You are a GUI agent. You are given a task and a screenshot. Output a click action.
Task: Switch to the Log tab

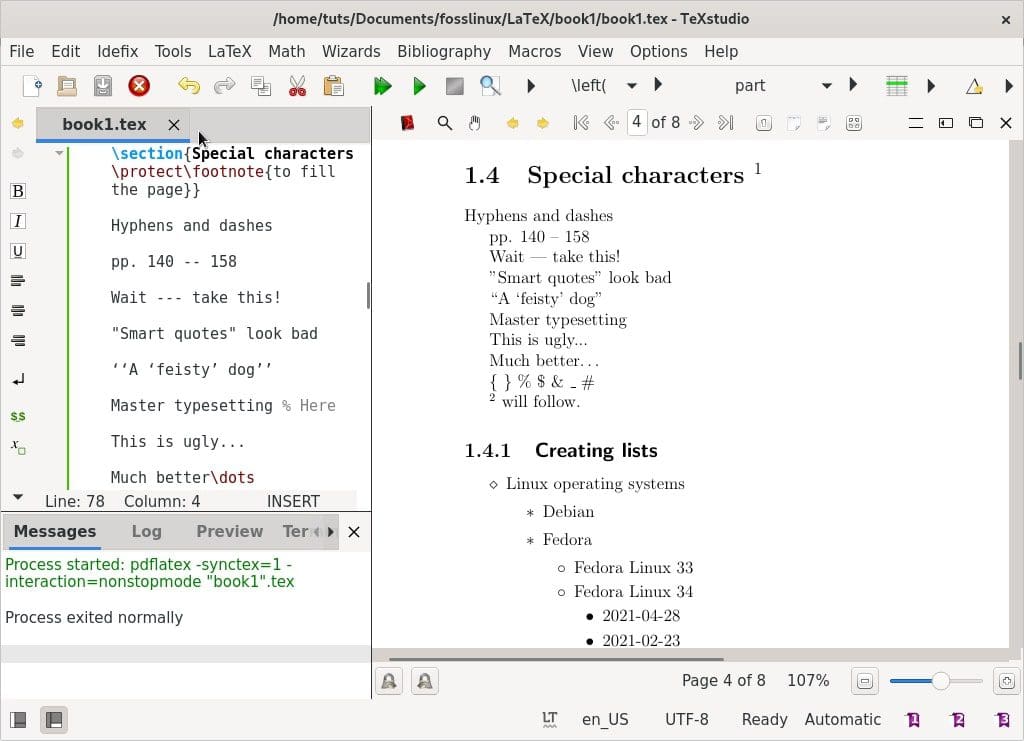(146, 531)
